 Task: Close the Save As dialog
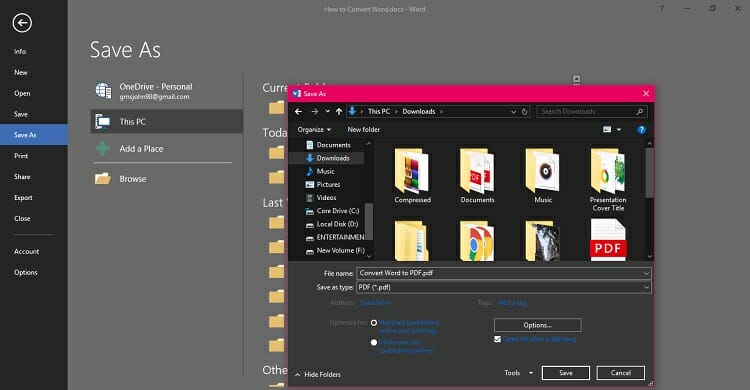tap(646, 93)
